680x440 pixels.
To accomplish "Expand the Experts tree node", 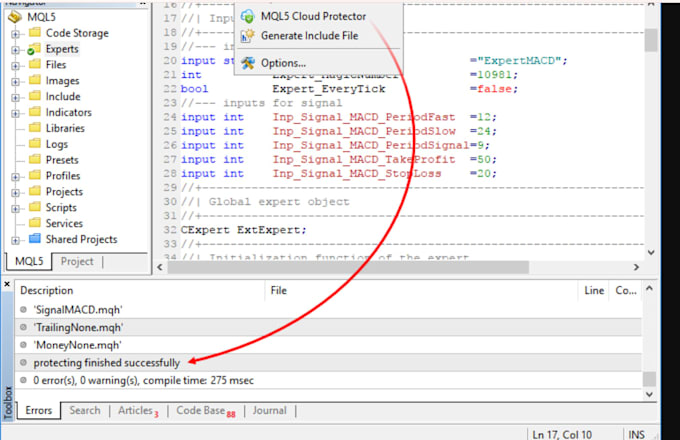I will point(16,50).
